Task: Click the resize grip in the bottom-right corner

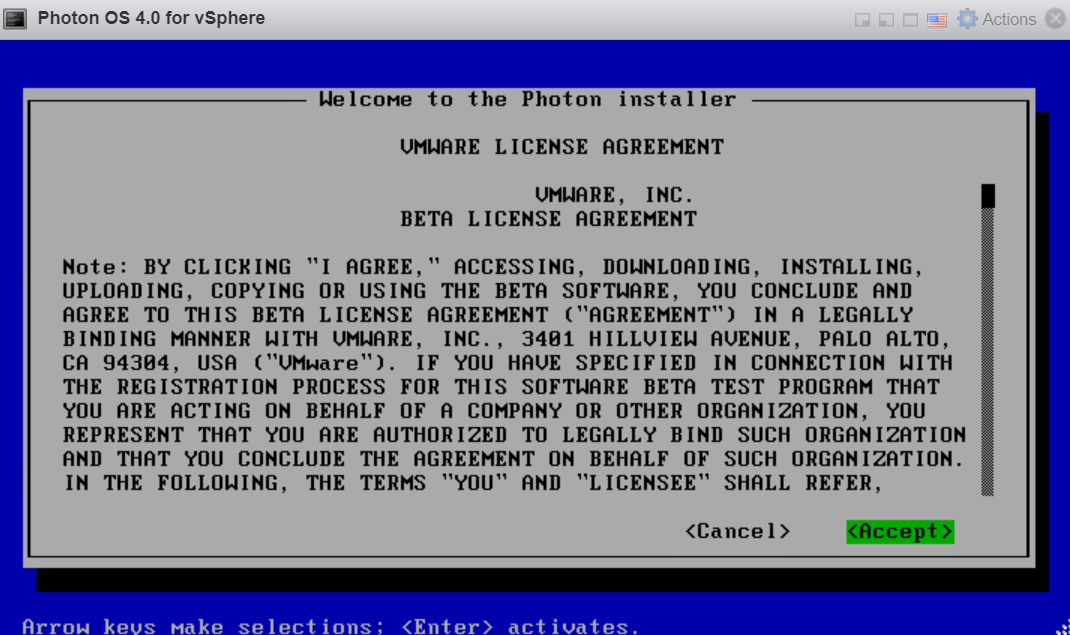Action: coord(1062,628)
